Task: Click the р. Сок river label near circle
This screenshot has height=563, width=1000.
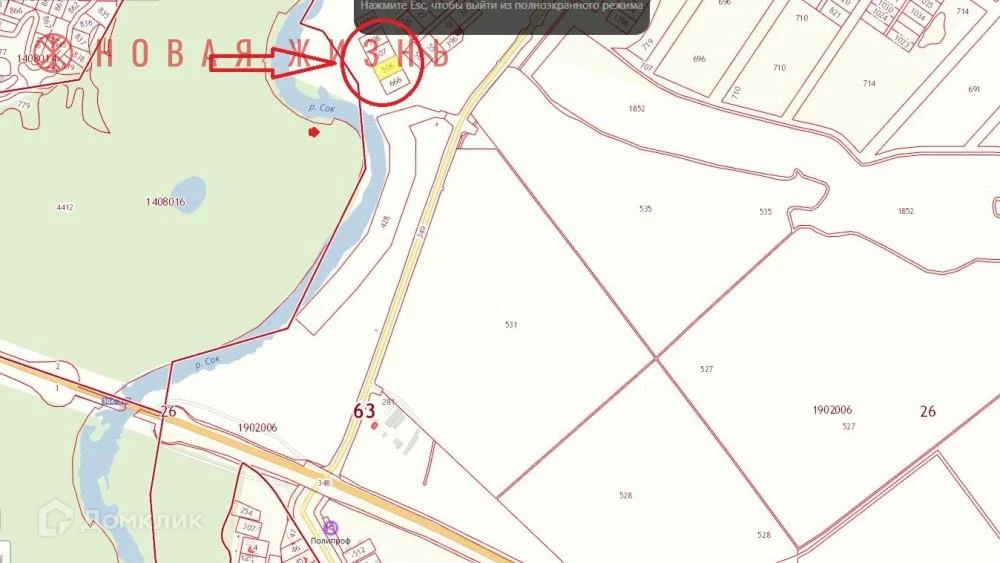Action: 321,108
